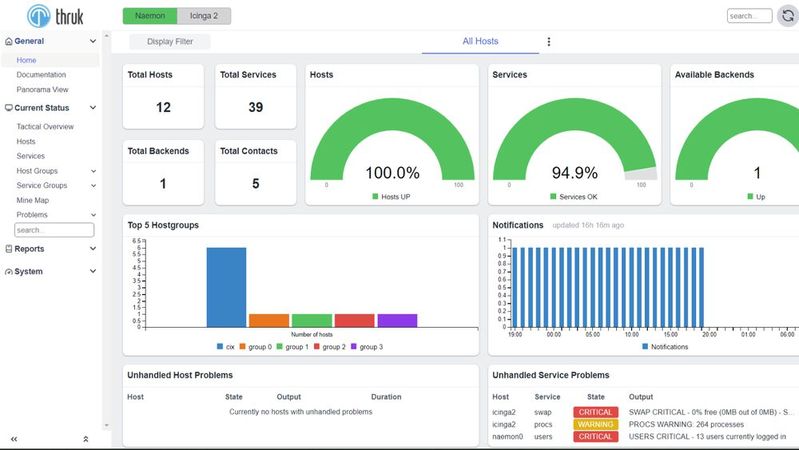
Task: Click the Reports section icon
Action: [9, 249]
